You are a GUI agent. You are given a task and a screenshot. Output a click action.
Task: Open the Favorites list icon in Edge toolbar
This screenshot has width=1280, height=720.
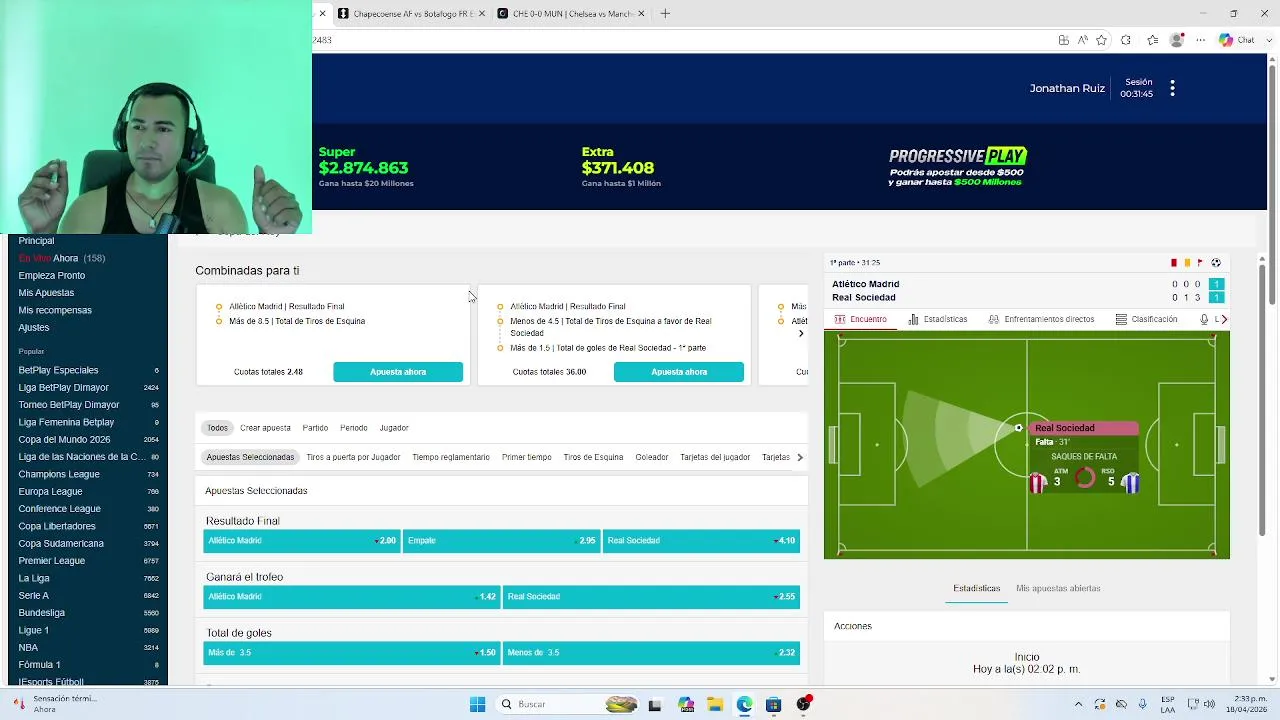tap(1152, 40)
